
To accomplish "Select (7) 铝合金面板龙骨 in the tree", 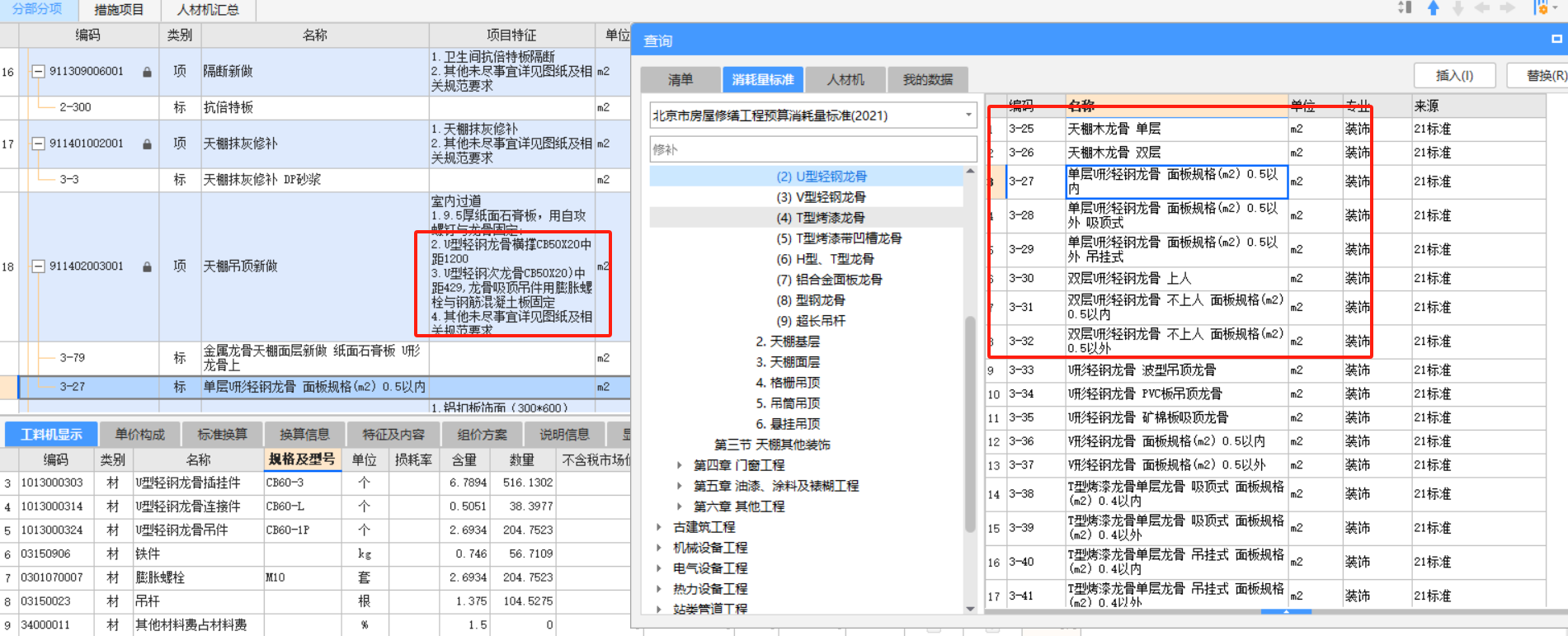I will pos(830,280).
